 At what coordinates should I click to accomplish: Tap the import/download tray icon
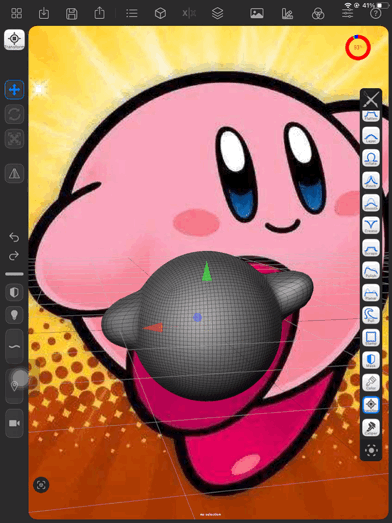coord(44,13)
